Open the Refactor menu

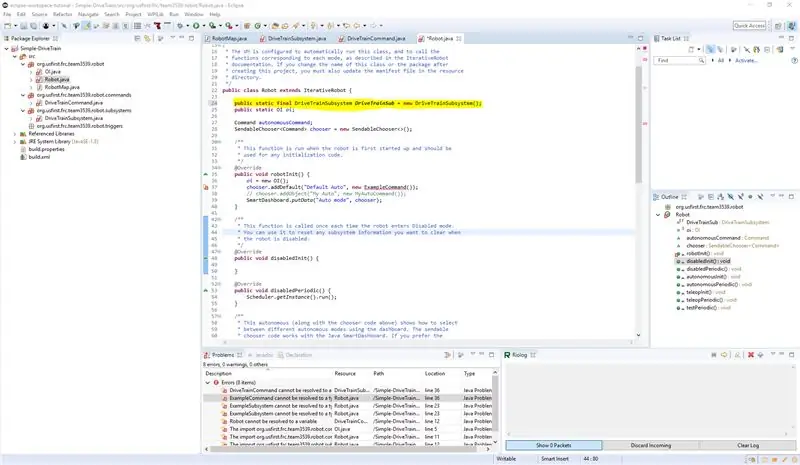point(62,14)
